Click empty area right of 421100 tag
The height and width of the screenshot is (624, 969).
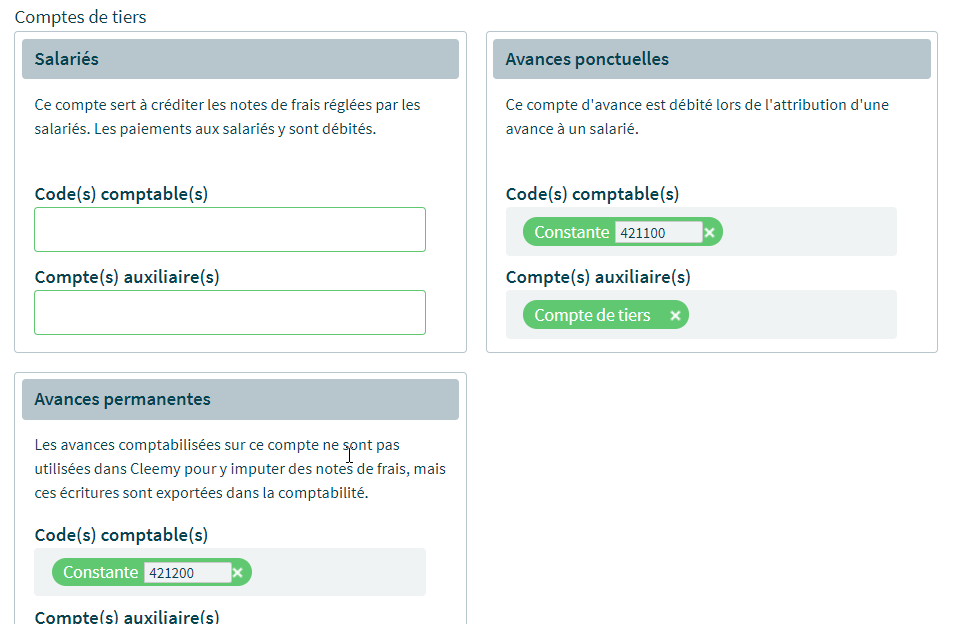(x=808, y=232)
